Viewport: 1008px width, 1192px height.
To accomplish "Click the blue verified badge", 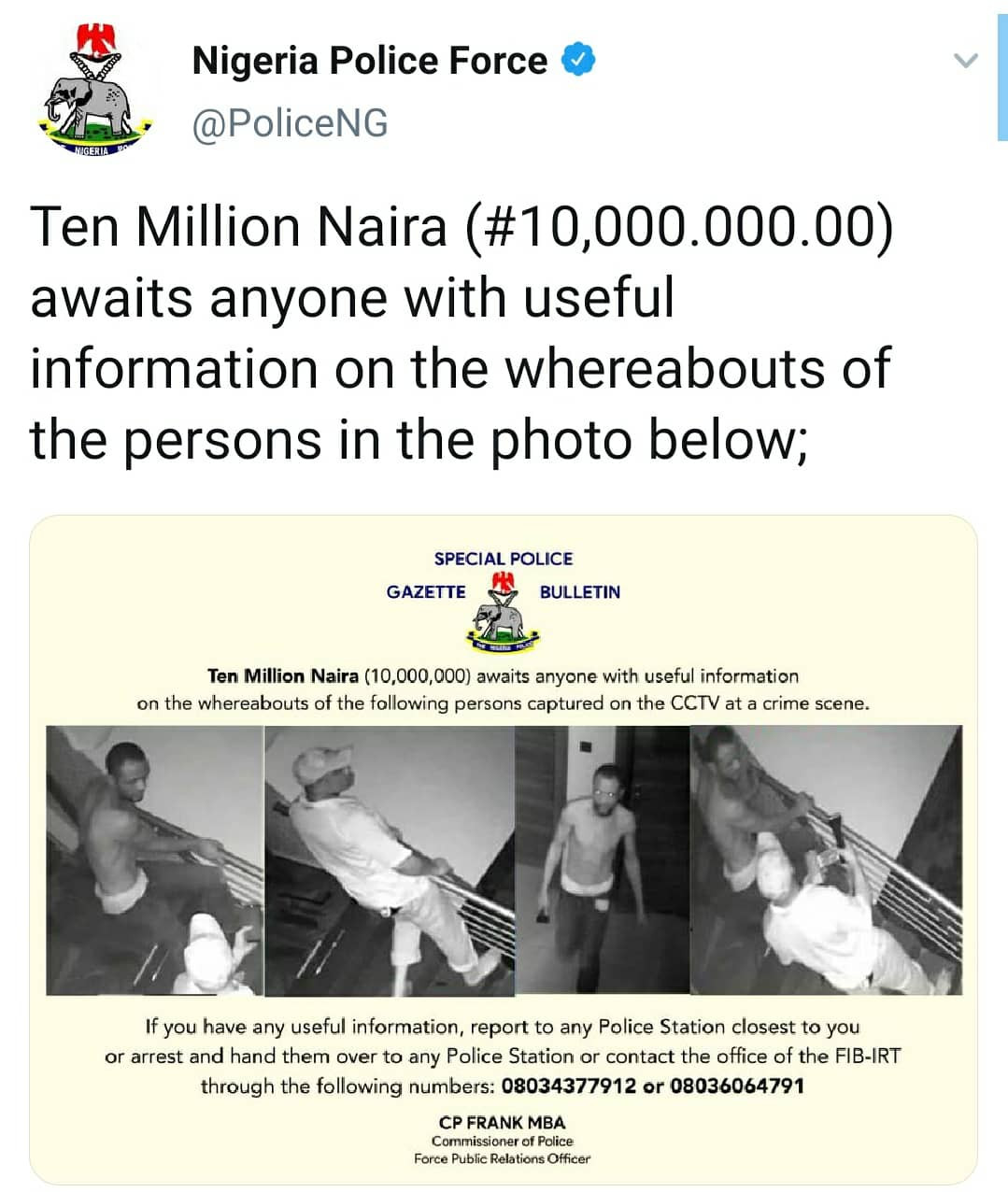I will pyautogui.click(x=578, y=61).
